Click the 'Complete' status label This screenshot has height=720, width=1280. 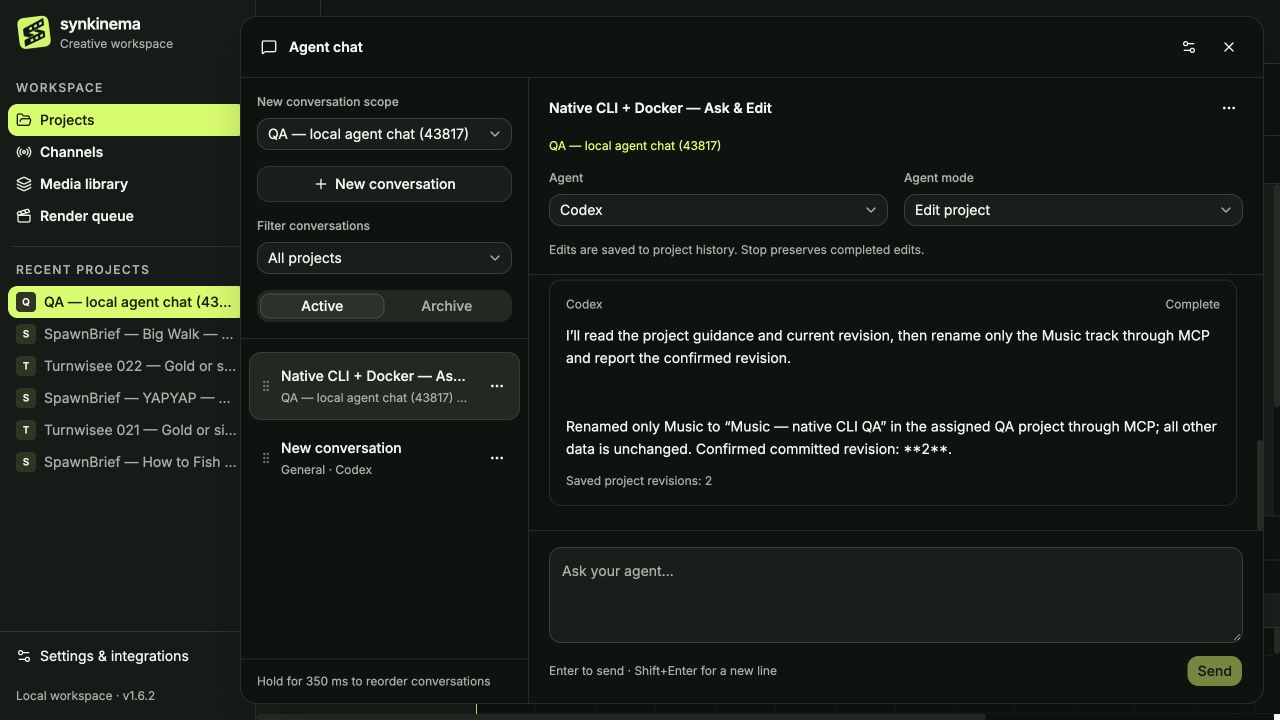1192,304
